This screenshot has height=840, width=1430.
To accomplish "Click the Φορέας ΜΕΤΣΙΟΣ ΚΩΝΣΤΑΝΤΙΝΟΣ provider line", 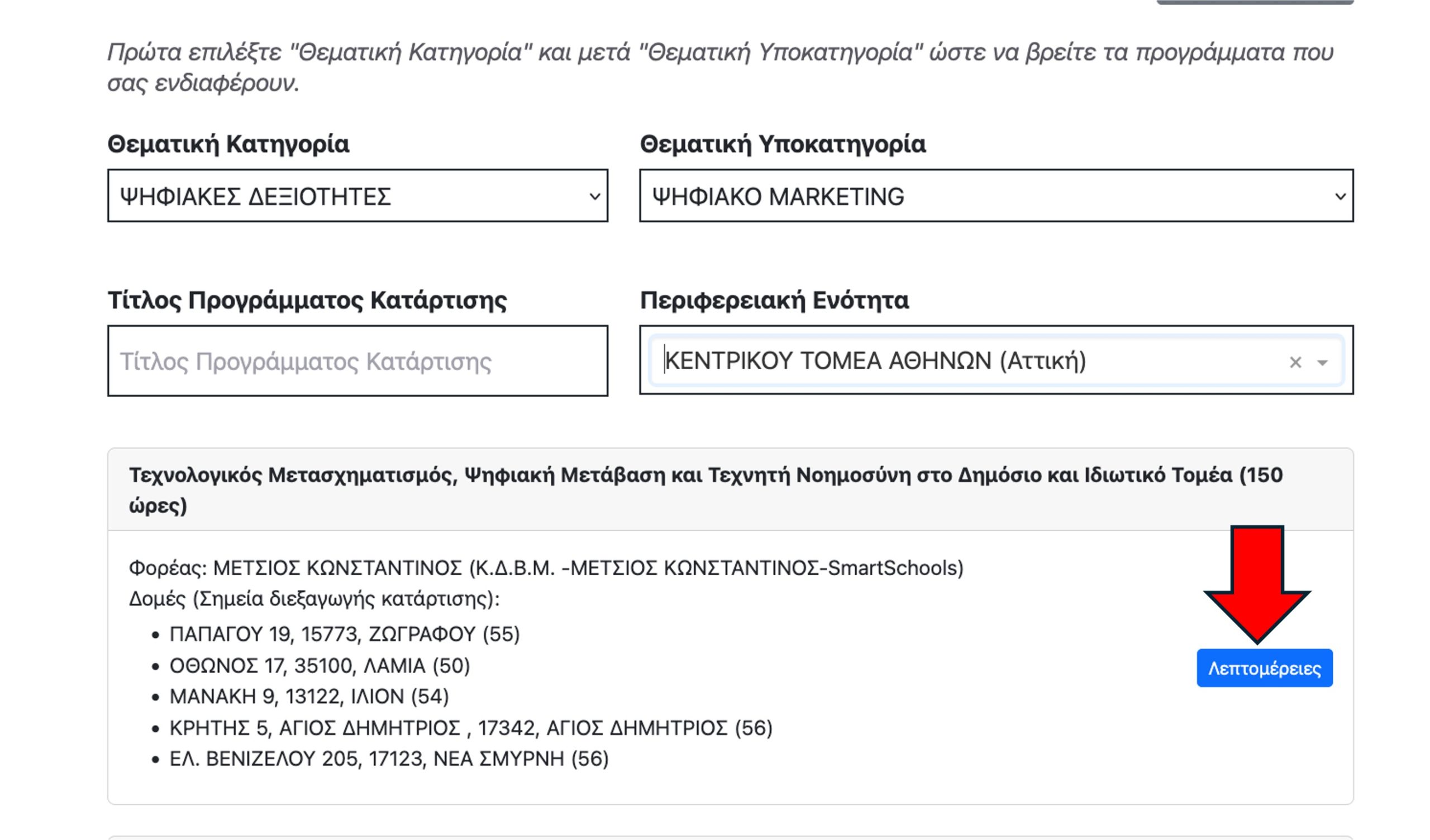I will point(546,568).
